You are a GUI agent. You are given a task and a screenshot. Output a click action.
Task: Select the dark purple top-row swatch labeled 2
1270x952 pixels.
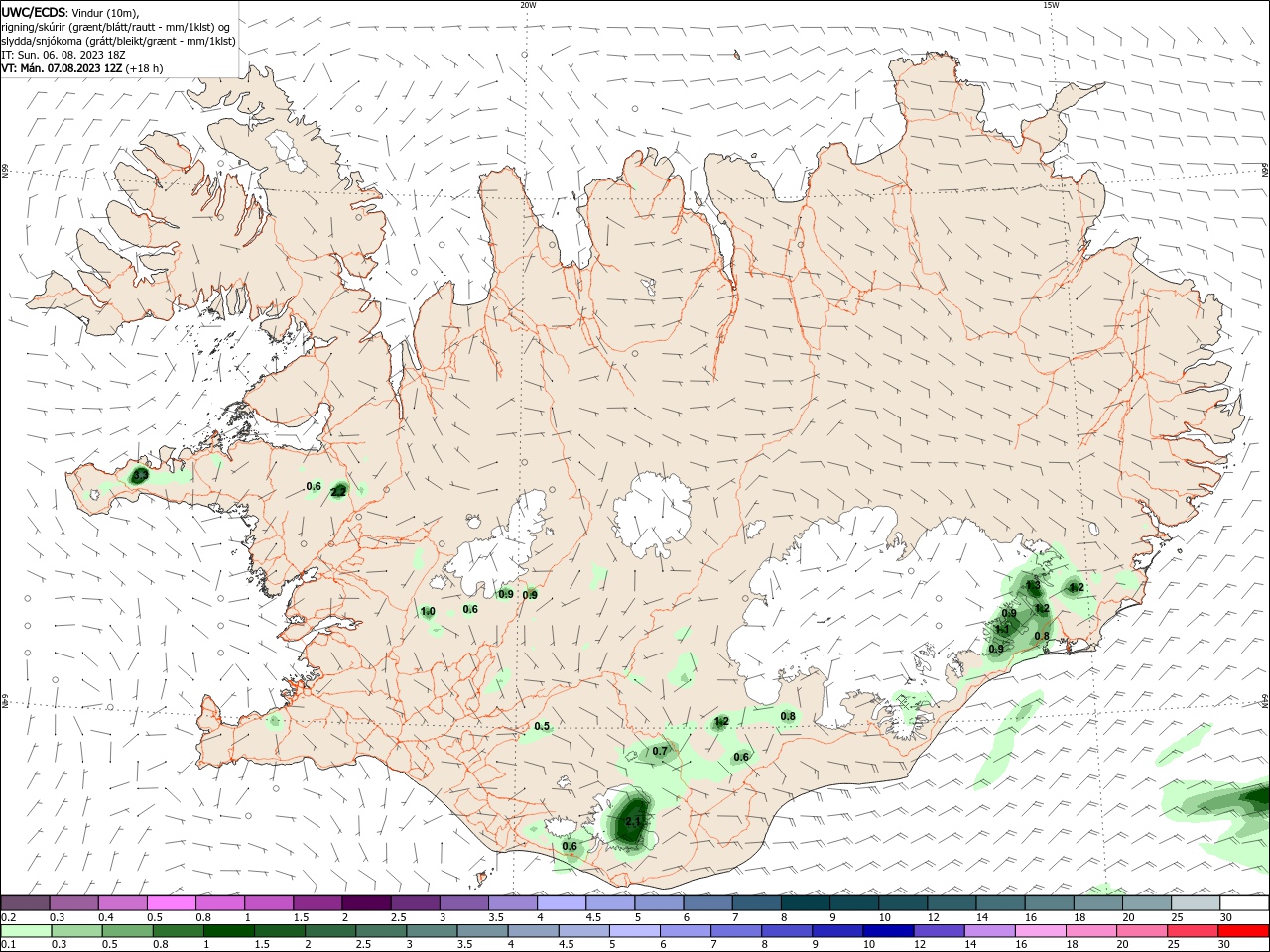[x=367, y=902]
